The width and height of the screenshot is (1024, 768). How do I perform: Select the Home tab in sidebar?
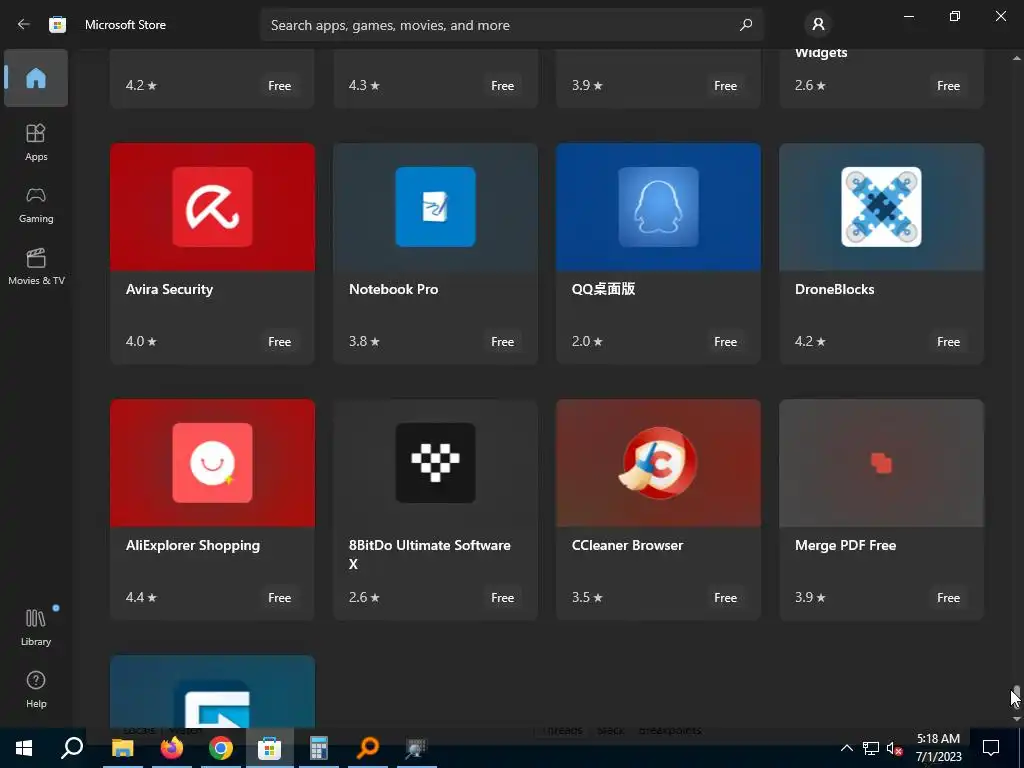pyautogui.click(x=36, y=78)
